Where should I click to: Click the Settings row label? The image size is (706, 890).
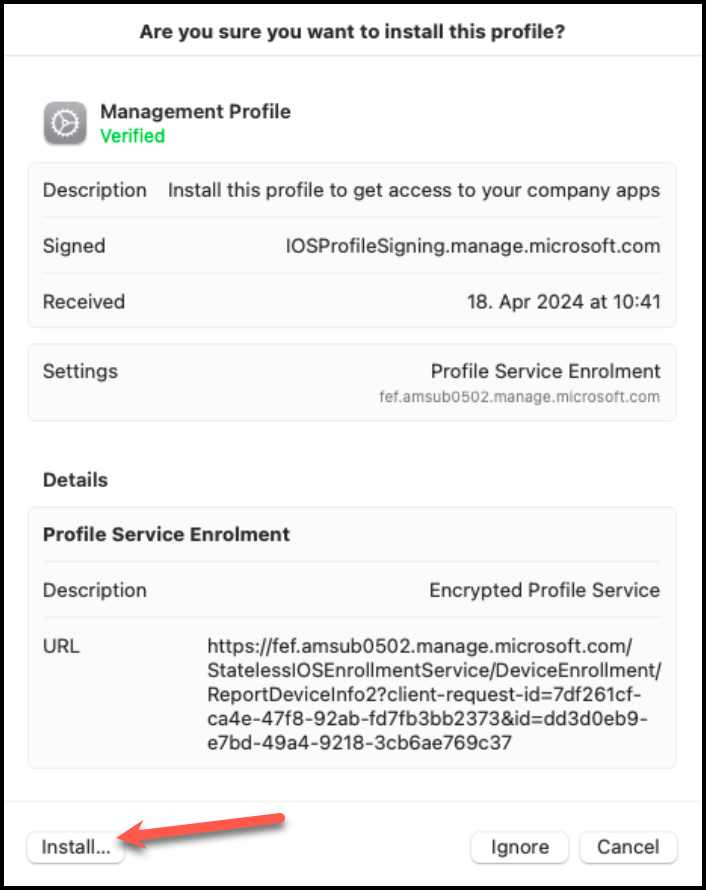click(80, 371)
